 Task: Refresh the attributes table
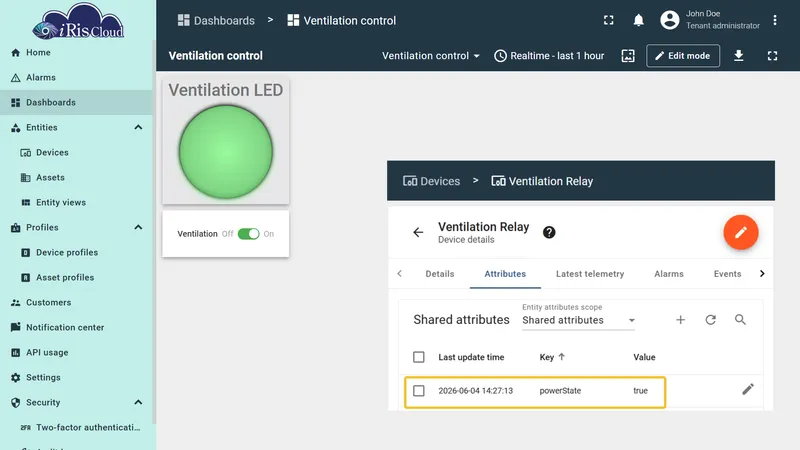[710, 320]
